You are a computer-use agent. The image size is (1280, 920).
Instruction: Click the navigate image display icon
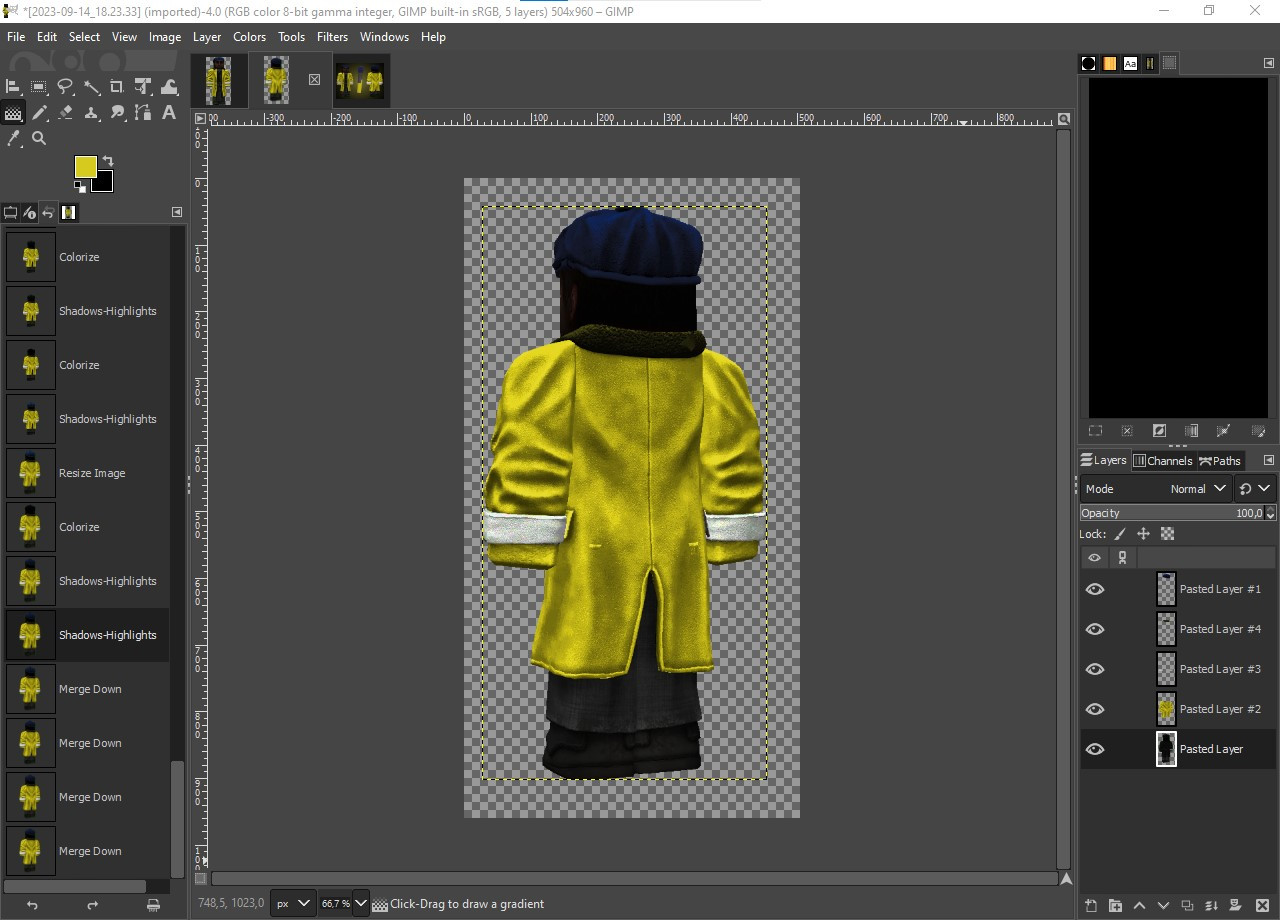click(x=1066, y=879)
